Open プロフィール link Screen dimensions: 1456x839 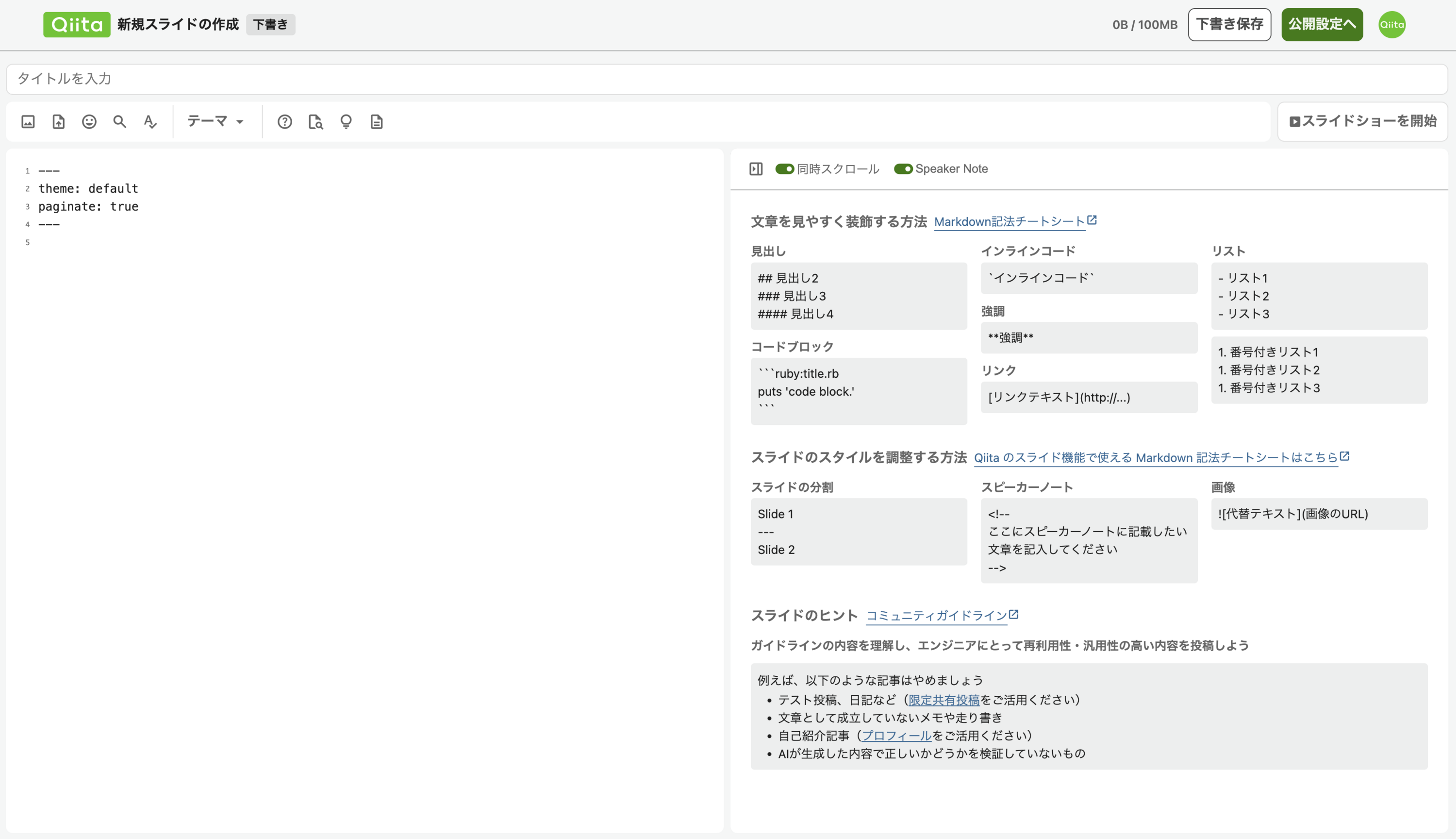[x=897, y=736]
